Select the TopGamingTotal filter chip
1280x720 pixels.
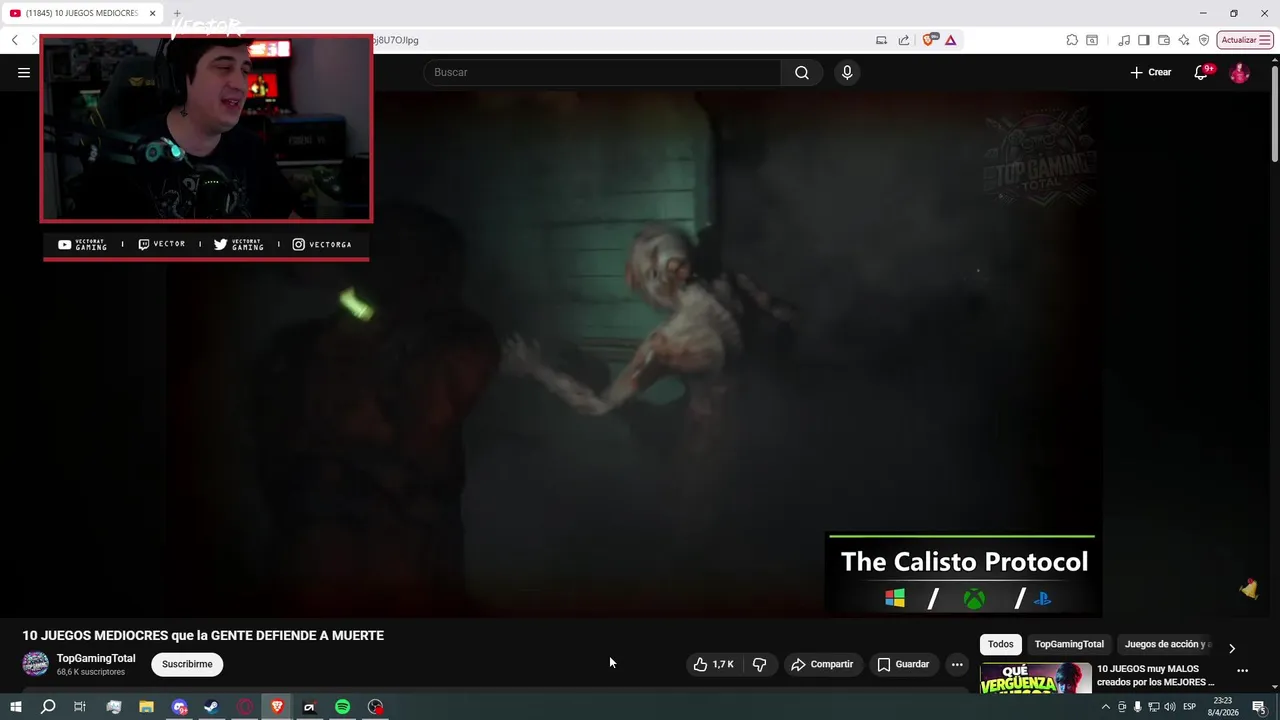click(x=1069, y=644)
